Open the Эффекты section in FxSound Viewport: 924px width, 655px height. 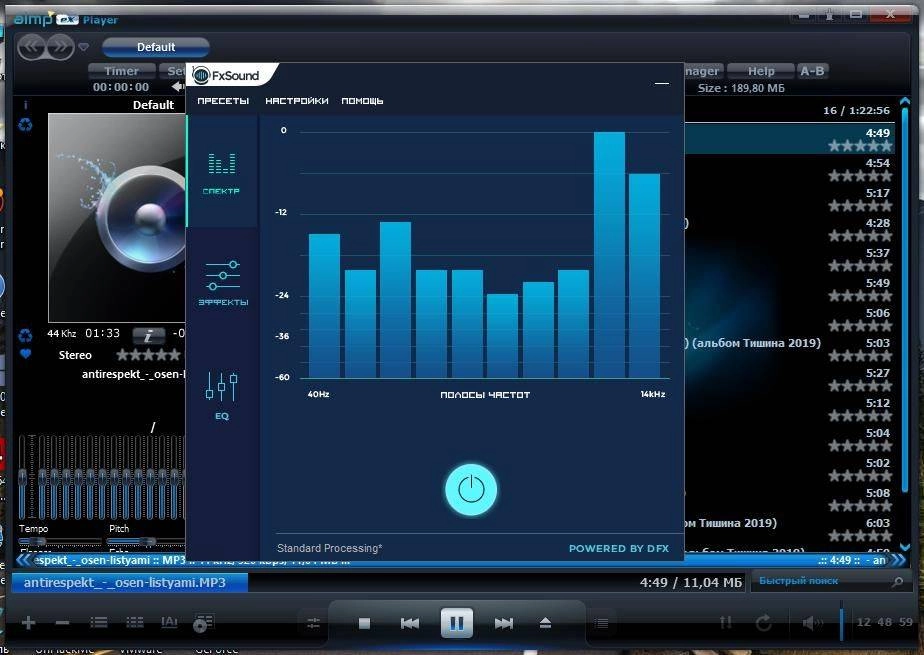[x=223, y=283]
